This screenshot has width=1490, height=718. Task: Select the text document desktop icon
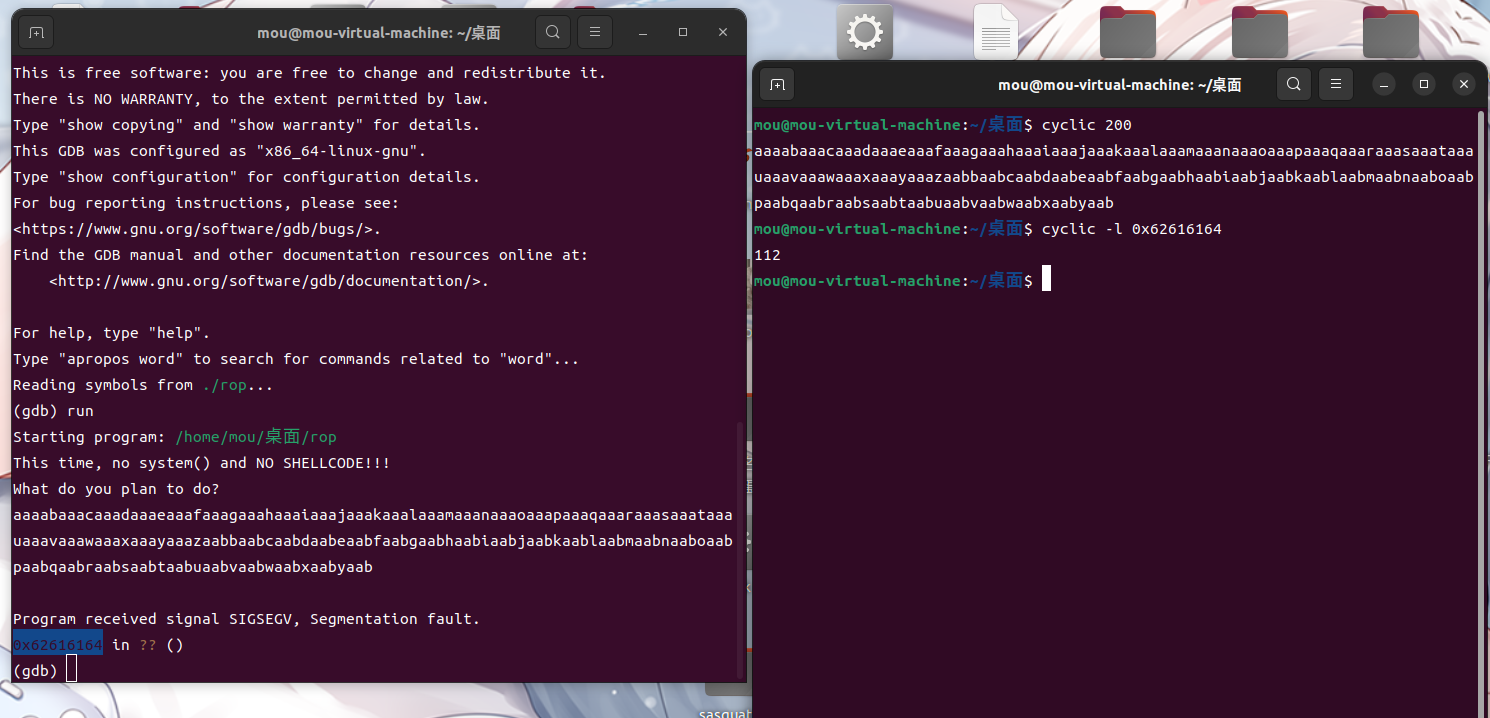pyautogui.click(x=995, y=32)
